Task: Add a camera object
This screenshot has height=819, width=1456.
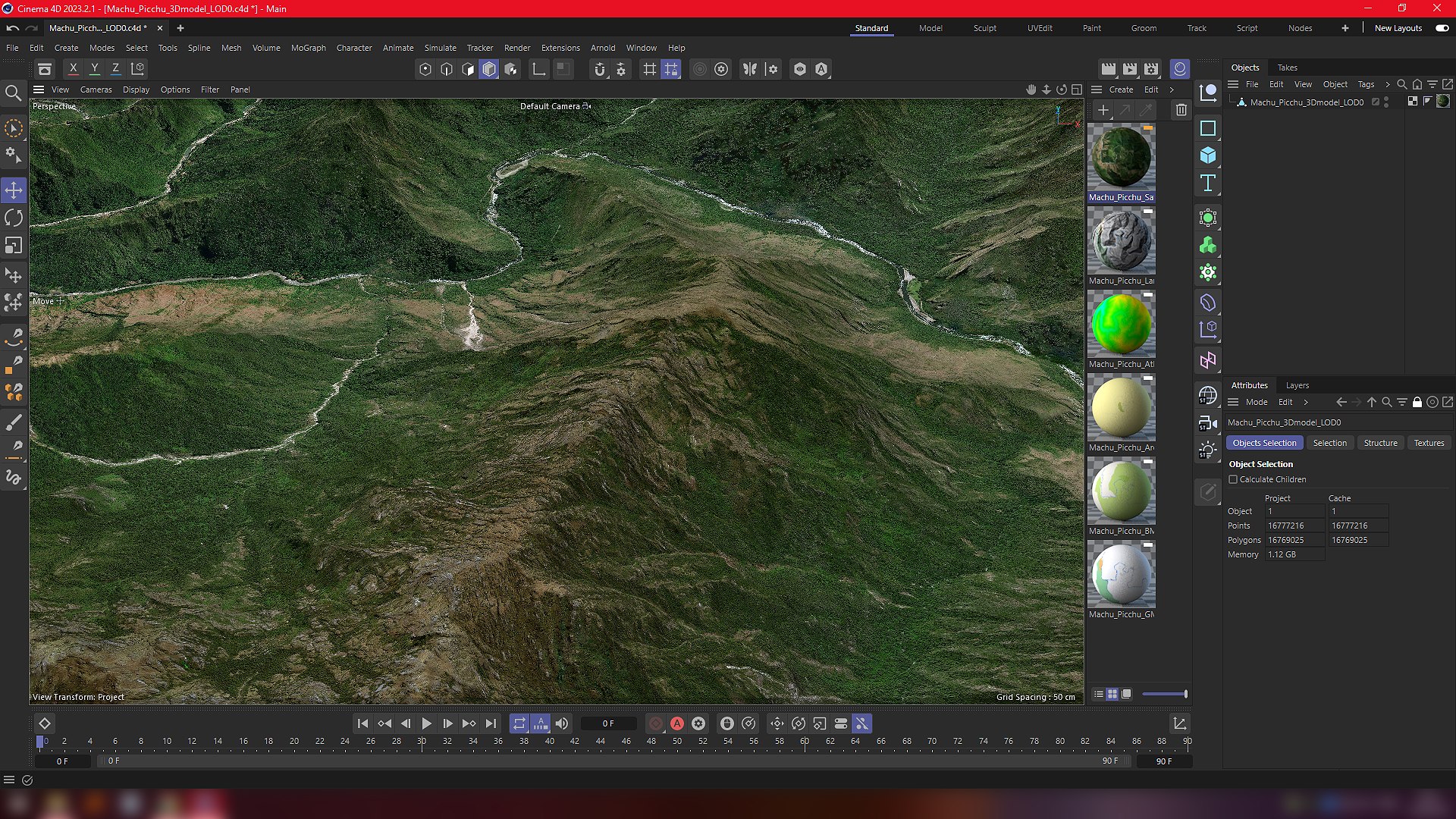Action: [x=1208, y=423]
